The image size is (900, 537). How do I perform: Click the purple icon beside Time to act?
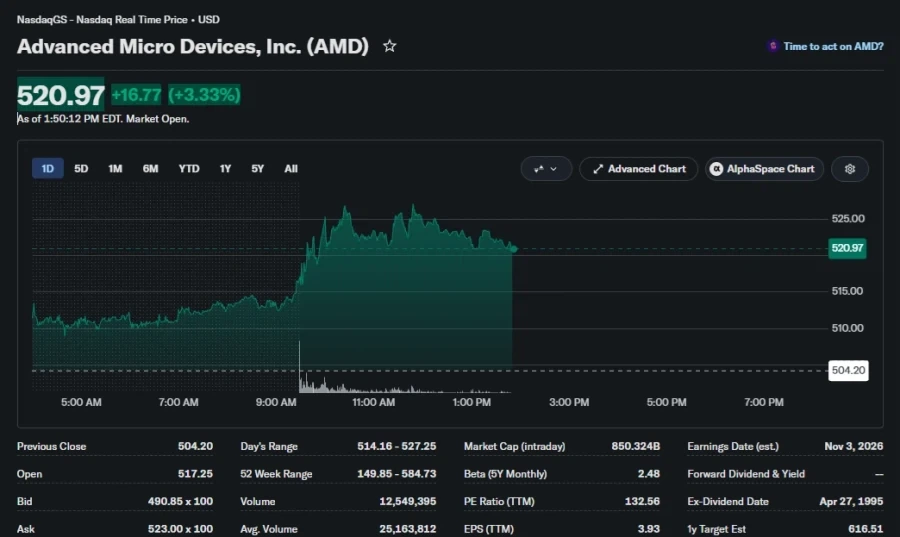pyautogui.click(x=773, y=46)
